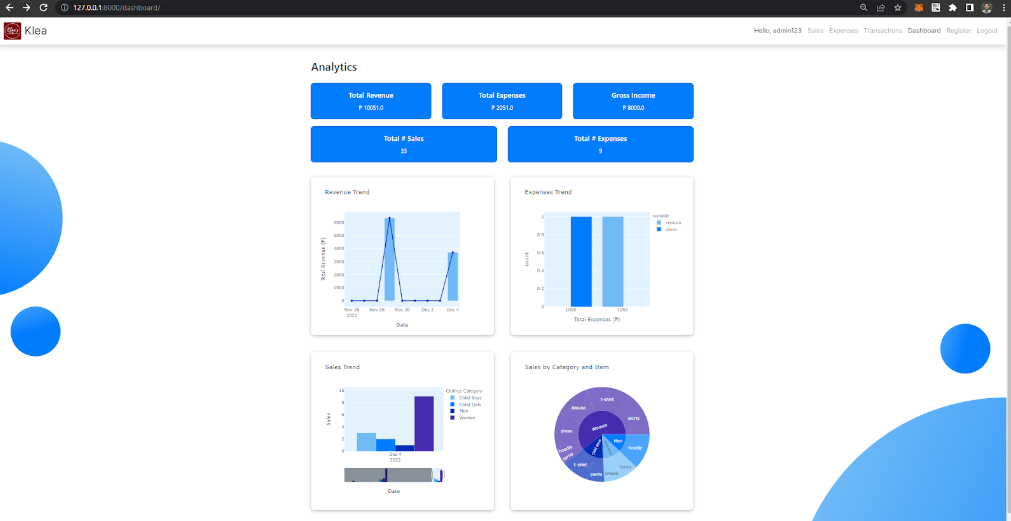
Task: Toggle the Child Boys legend entry
Action: (466, 398)
